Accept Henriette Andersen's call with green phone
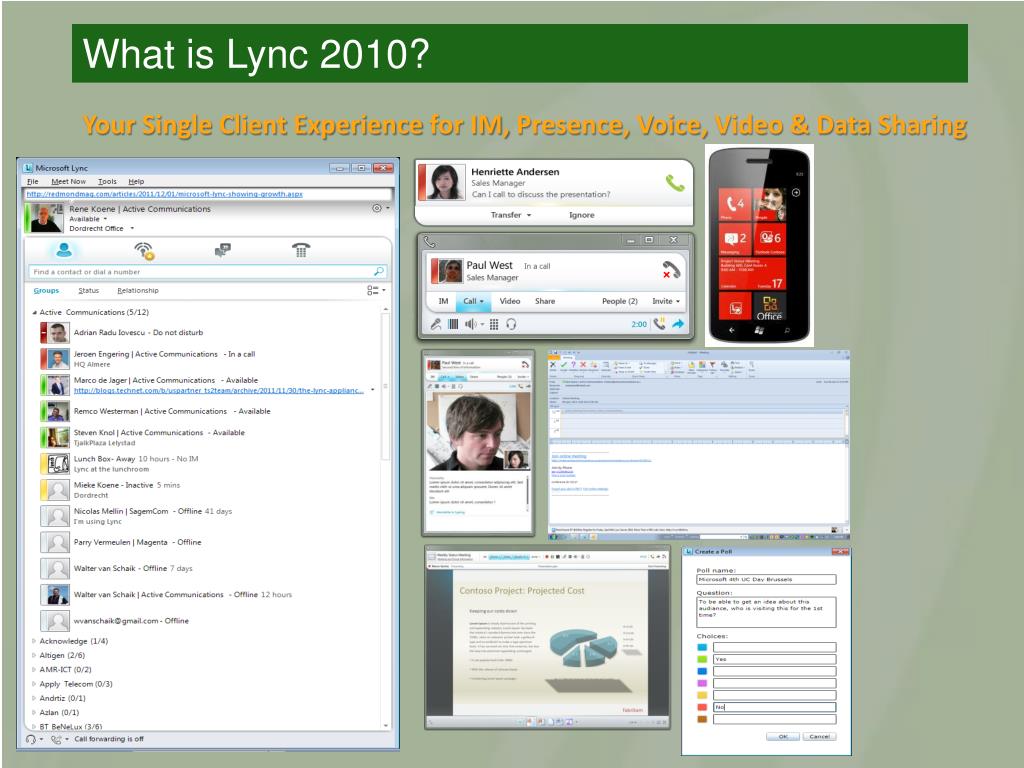The width and height of the screenshot is (1024, 768). [x=675, y=182]
